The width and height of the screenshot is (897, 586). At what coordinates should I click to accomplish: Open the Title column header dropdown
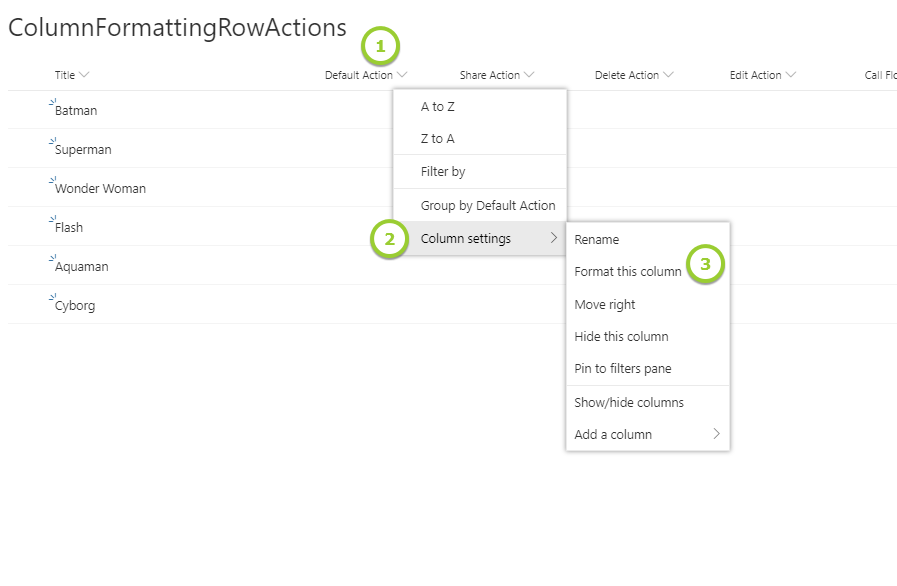click(72, 75)
